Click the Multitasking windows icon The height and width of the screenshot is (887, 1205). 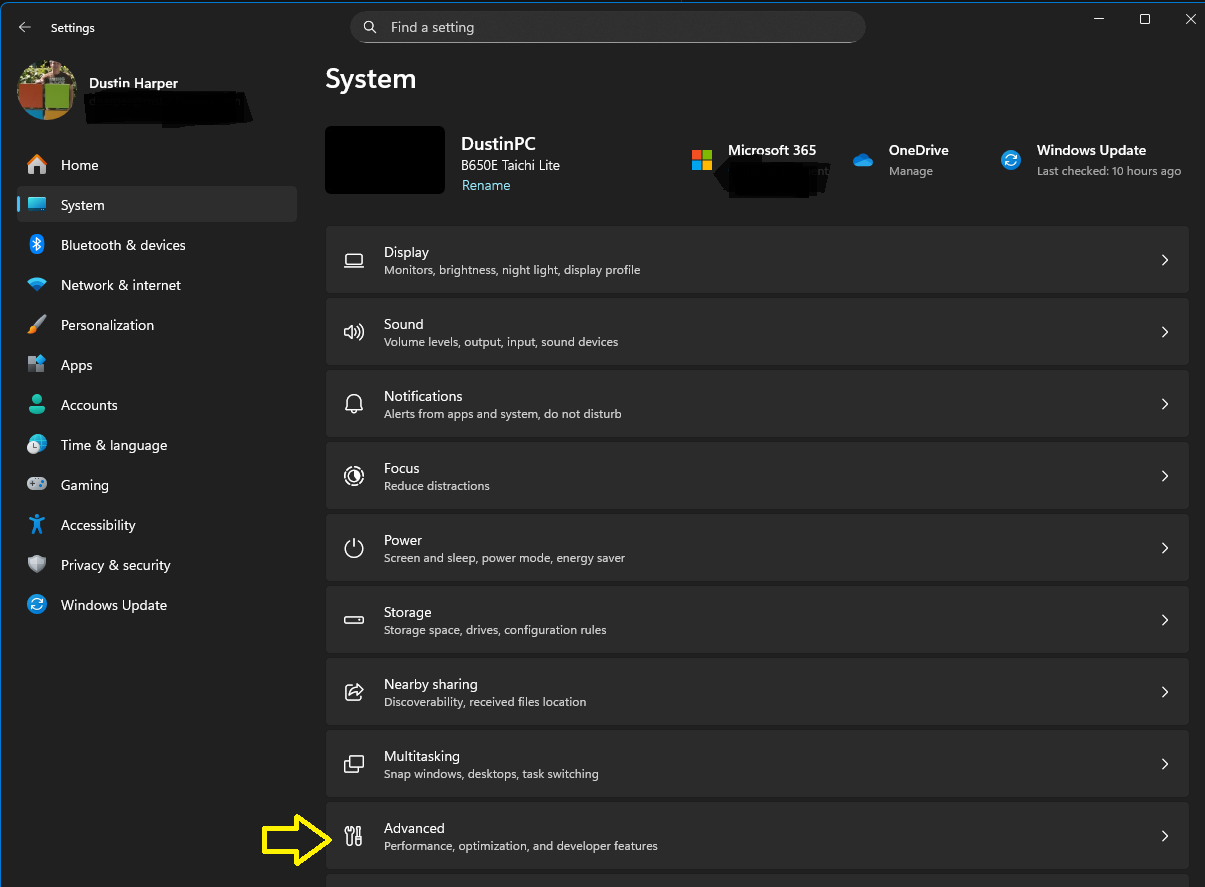pos(354,764)
